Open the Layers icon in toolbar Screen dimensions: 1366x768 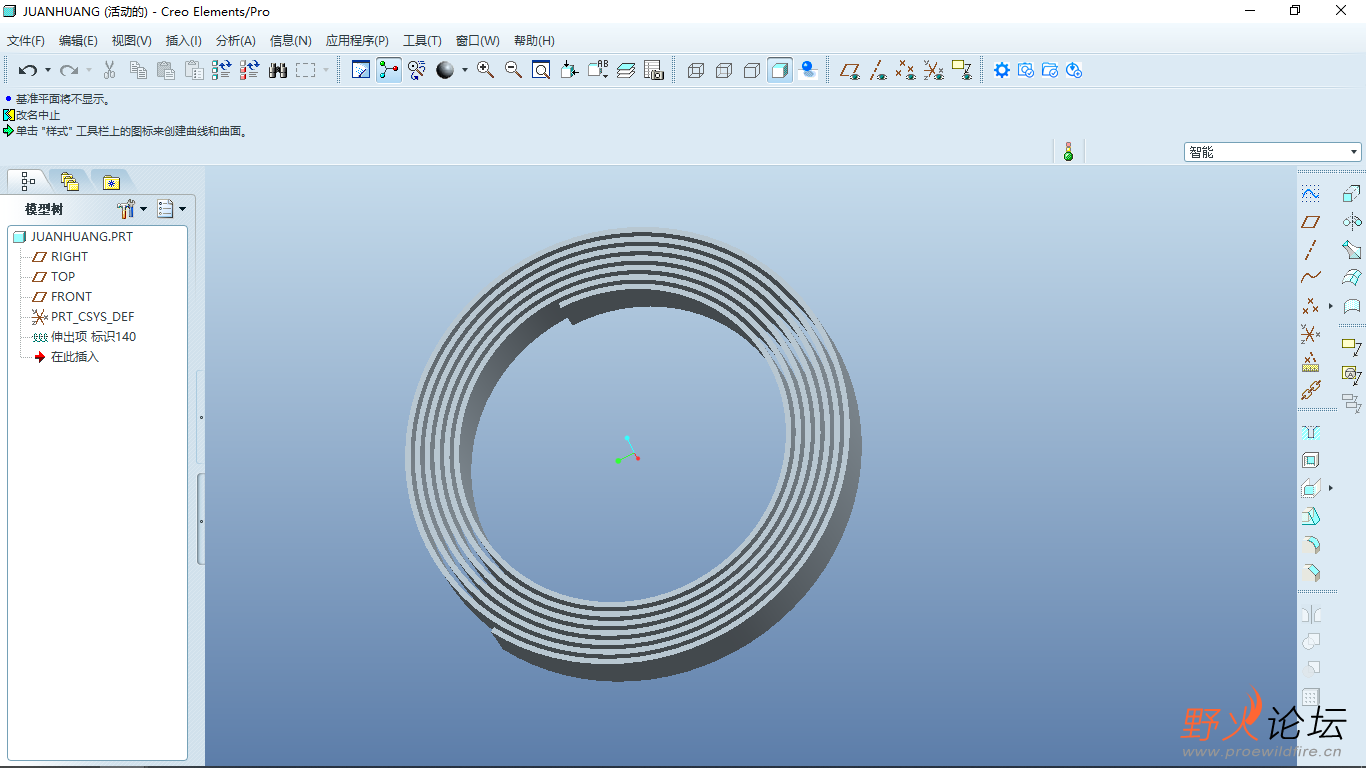(x=626, y=70)
